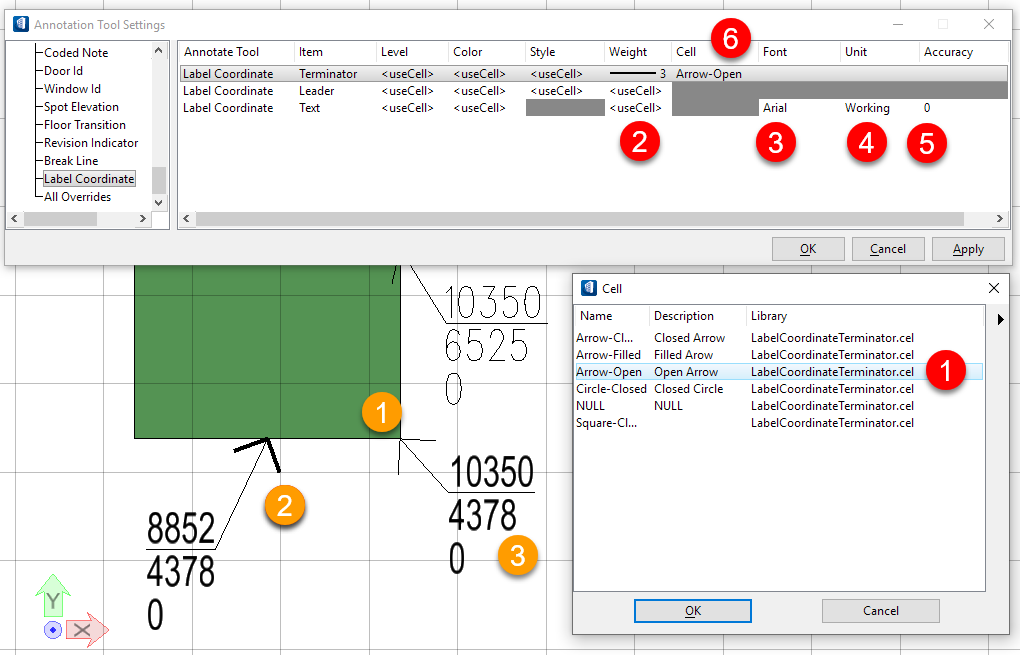Click the Annotation Tool Settings window icon
Viewport: 1020px width, 655px height.
pos(21,24)
